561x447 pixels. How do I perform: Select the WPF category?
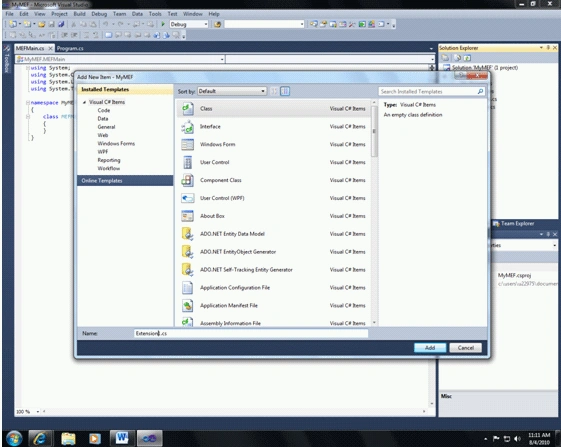click(103, 152)
